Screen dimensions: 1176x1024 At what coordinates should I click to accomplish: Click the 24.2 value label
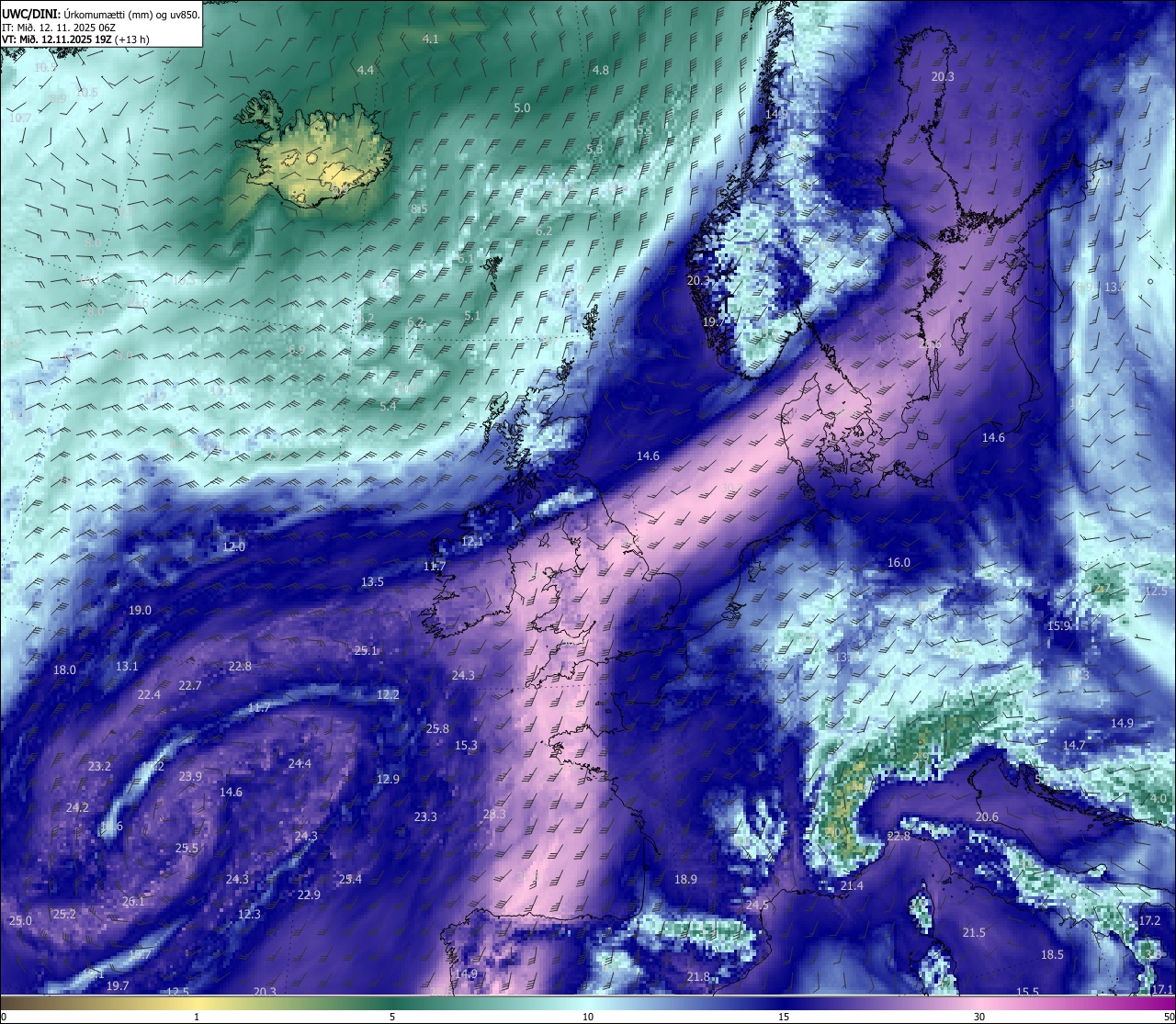(77, 807)
